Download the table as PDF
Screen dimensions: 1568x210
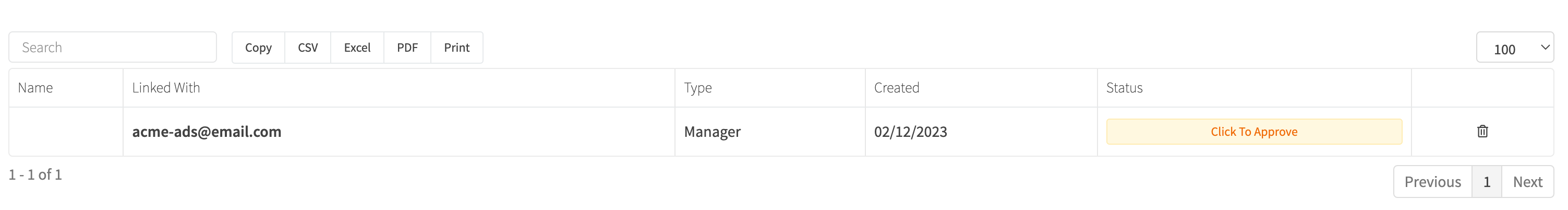407,48
